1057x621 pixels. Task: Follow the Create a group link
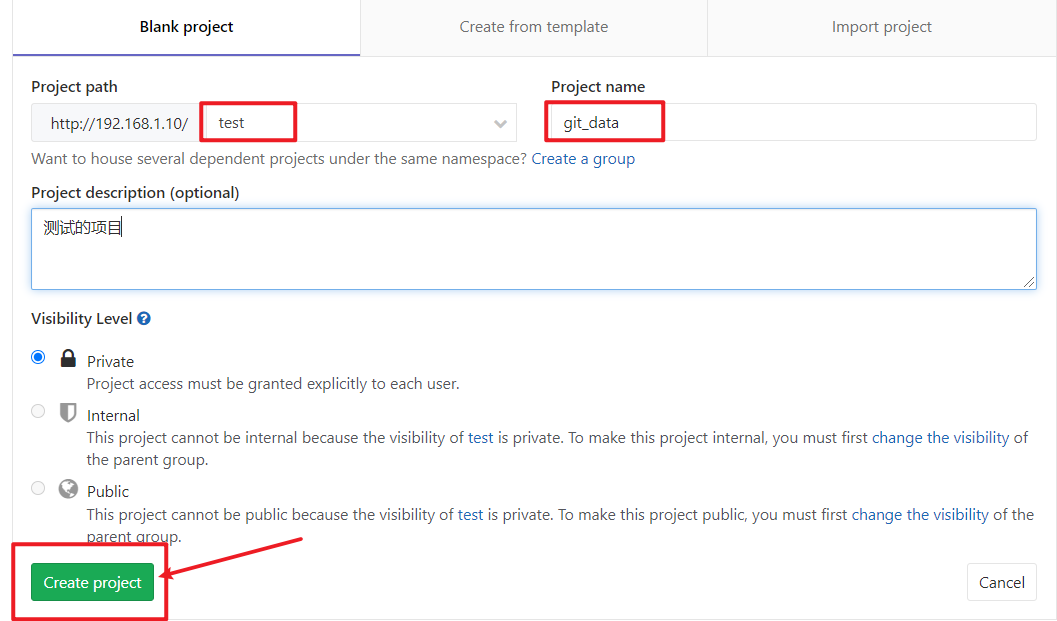(583, 159)
